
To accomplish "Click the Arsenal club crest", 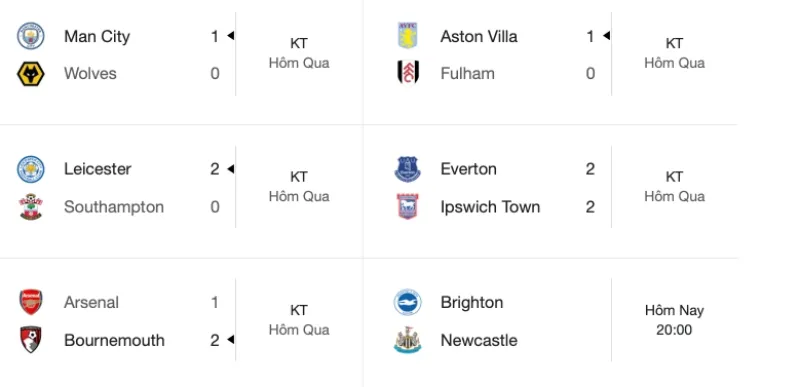I will point(31,302).
